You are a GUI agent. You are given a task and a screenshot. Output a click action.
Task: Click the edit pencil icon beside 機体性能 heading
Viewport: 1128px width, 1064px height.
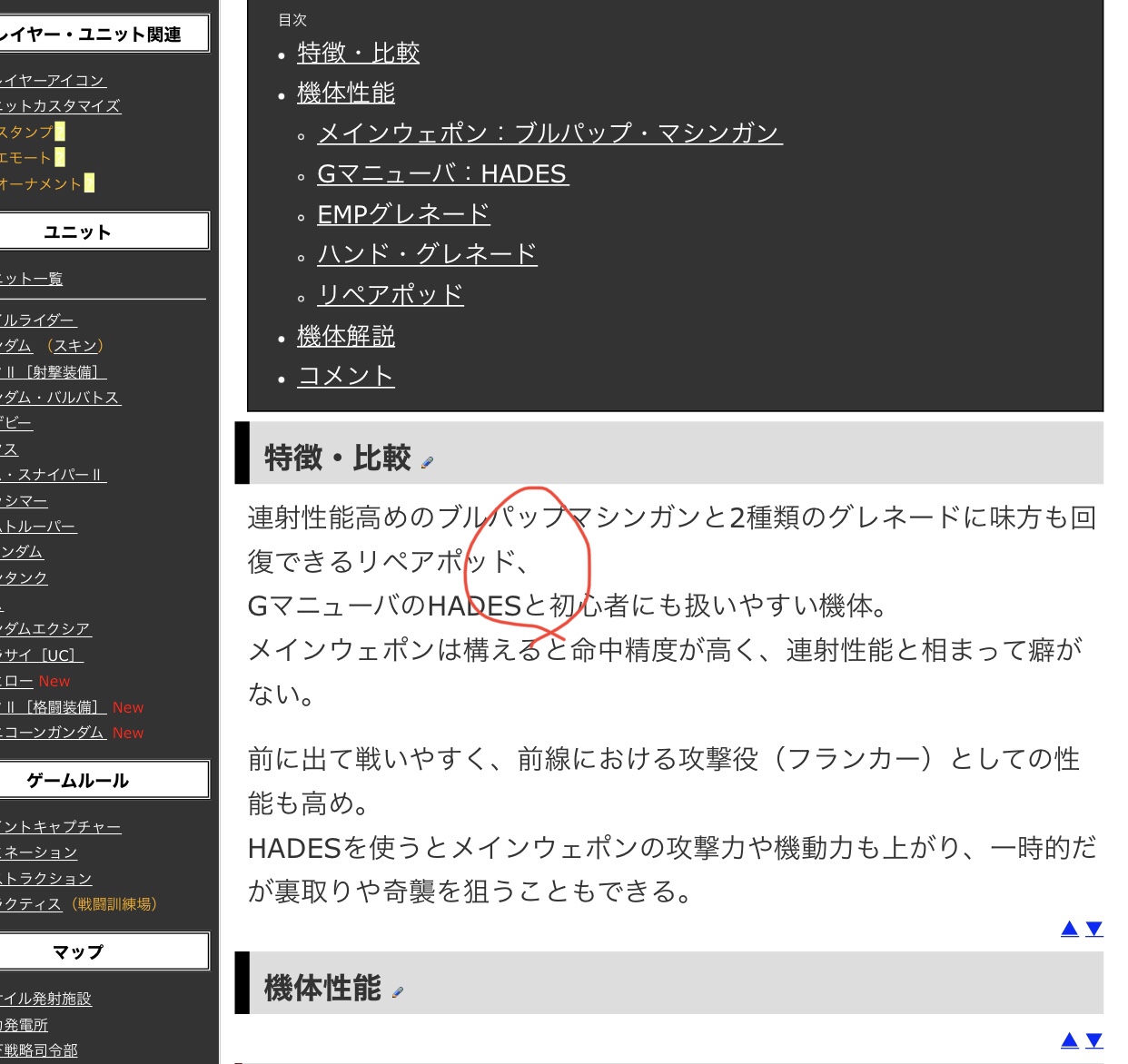pyautogui.click(x=397, y=993)
